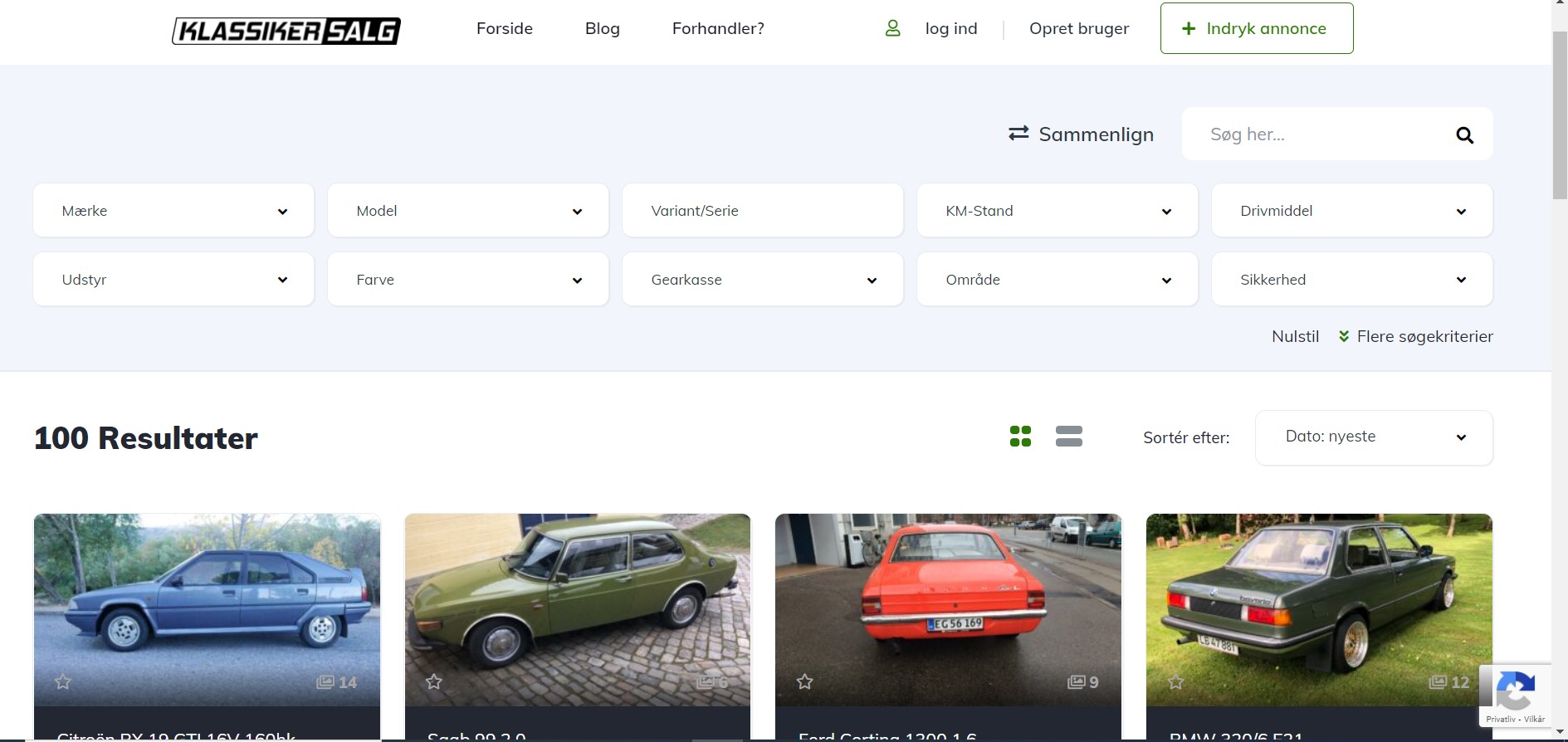The height and width of the screenshot is (742, 1568).
Task: Focus the Søg her search field
Action: pos(1320,134)
